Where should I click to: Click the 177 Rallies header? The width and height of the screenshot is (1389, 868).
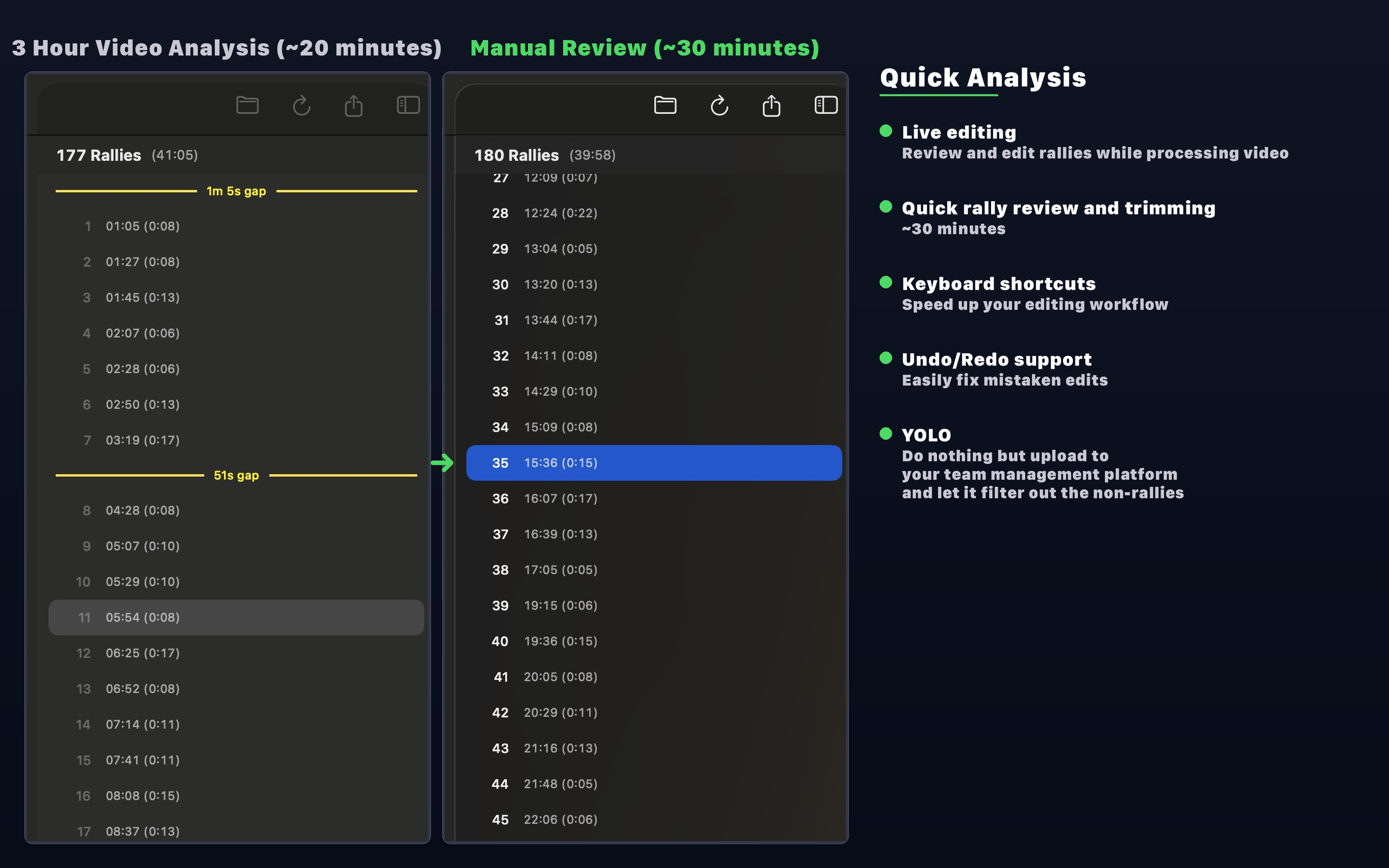coord(99,155)
